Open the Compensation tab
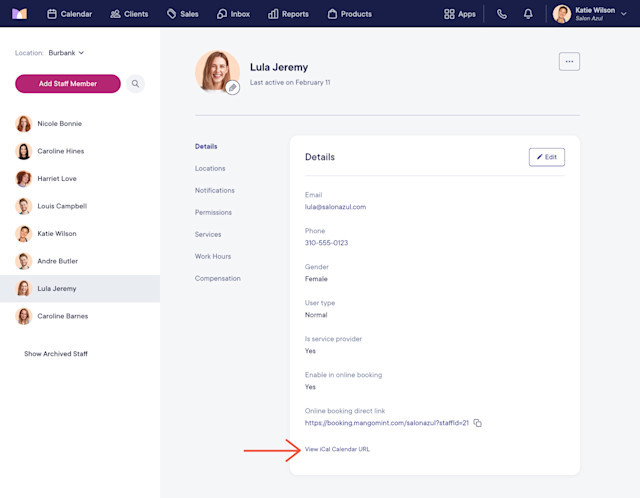 (218, 278)
